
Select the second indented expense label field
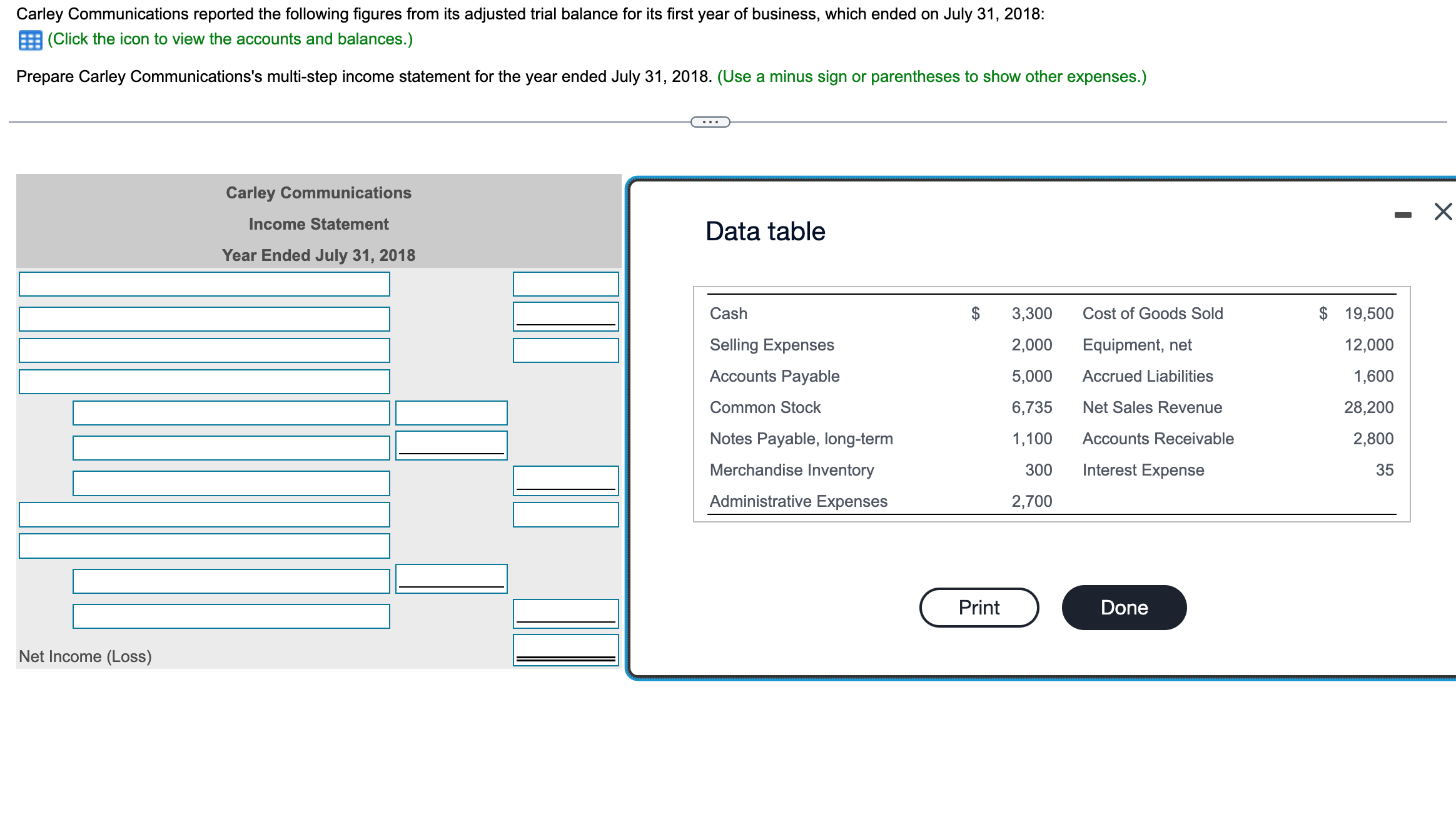coord(231,448)
